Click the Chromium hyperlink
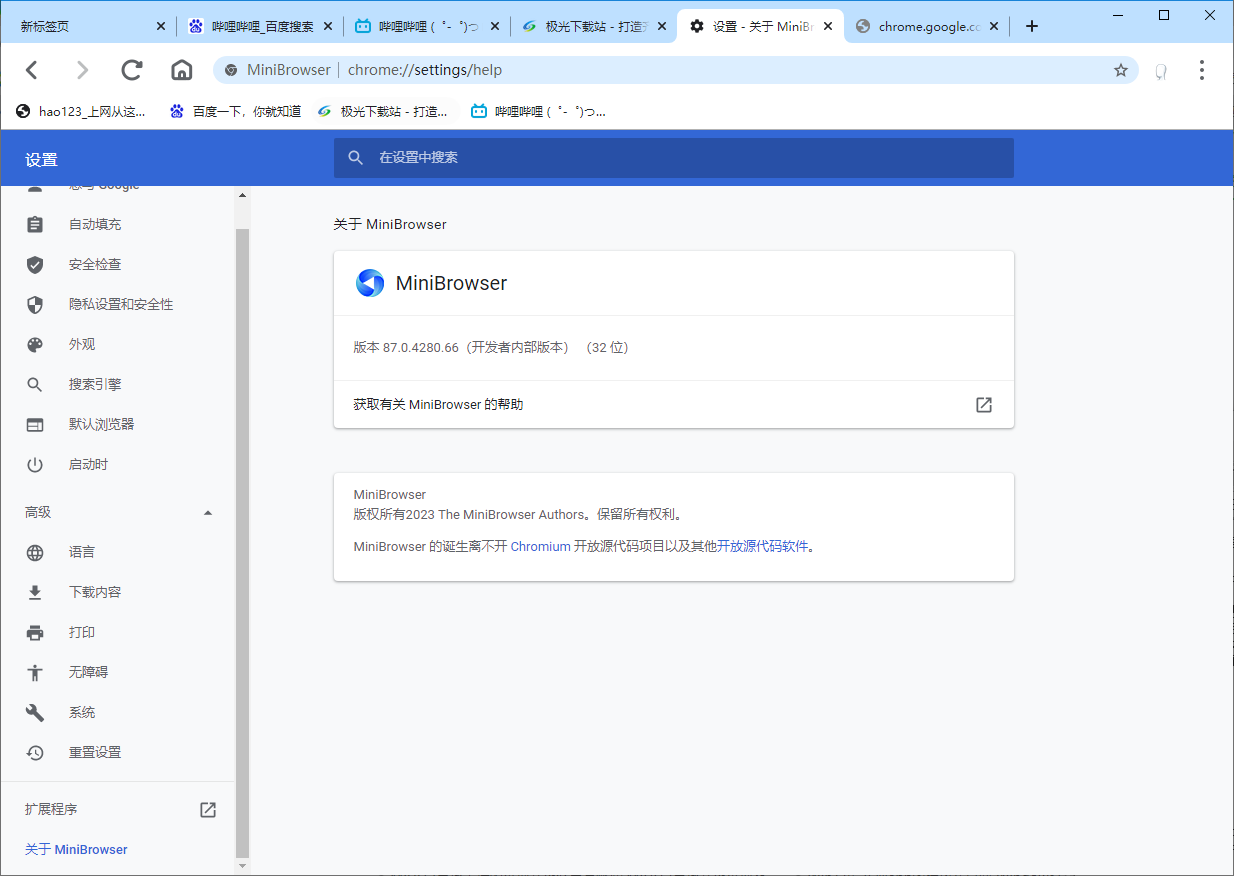Viewport: 1234px width, 876px height. [541, 546]
